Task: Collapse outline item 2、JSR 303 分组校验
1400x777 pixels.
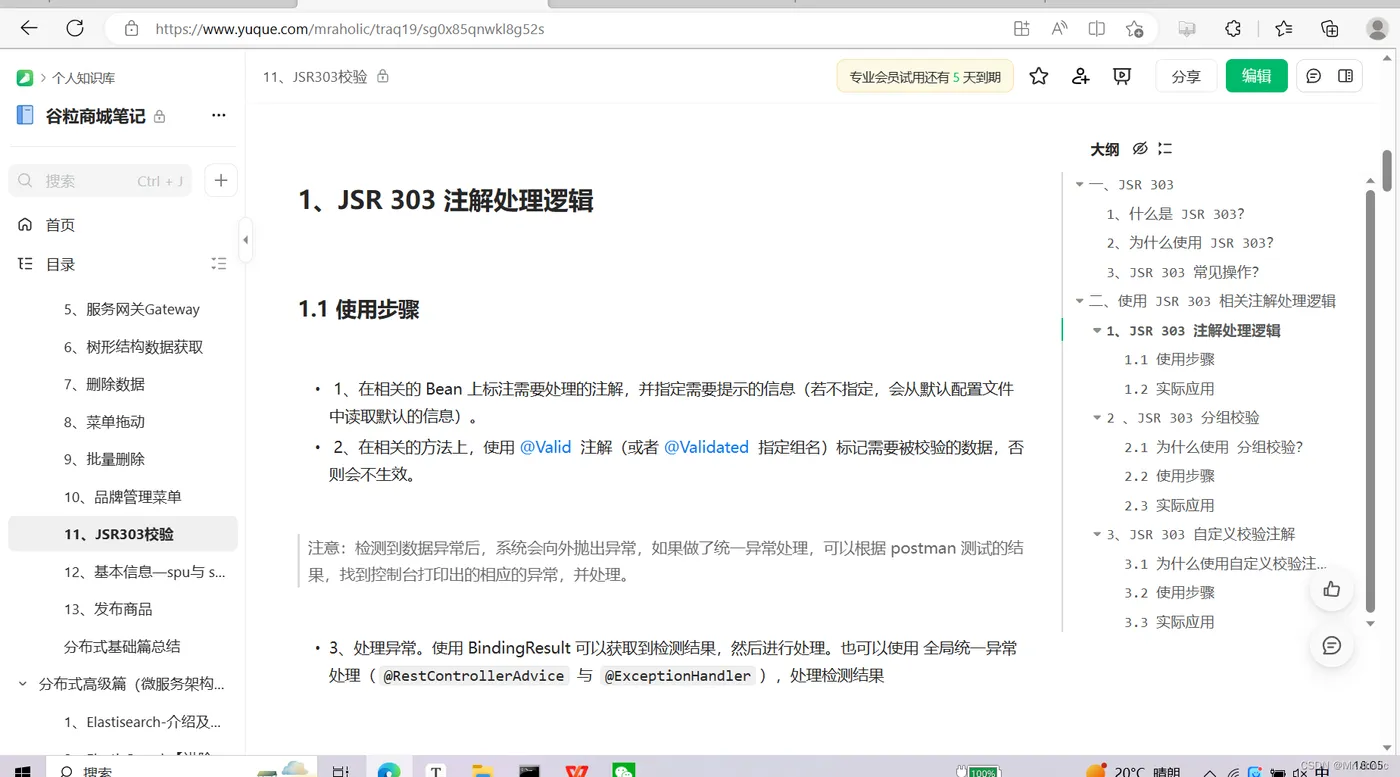Action: (x=1097, y=418)
